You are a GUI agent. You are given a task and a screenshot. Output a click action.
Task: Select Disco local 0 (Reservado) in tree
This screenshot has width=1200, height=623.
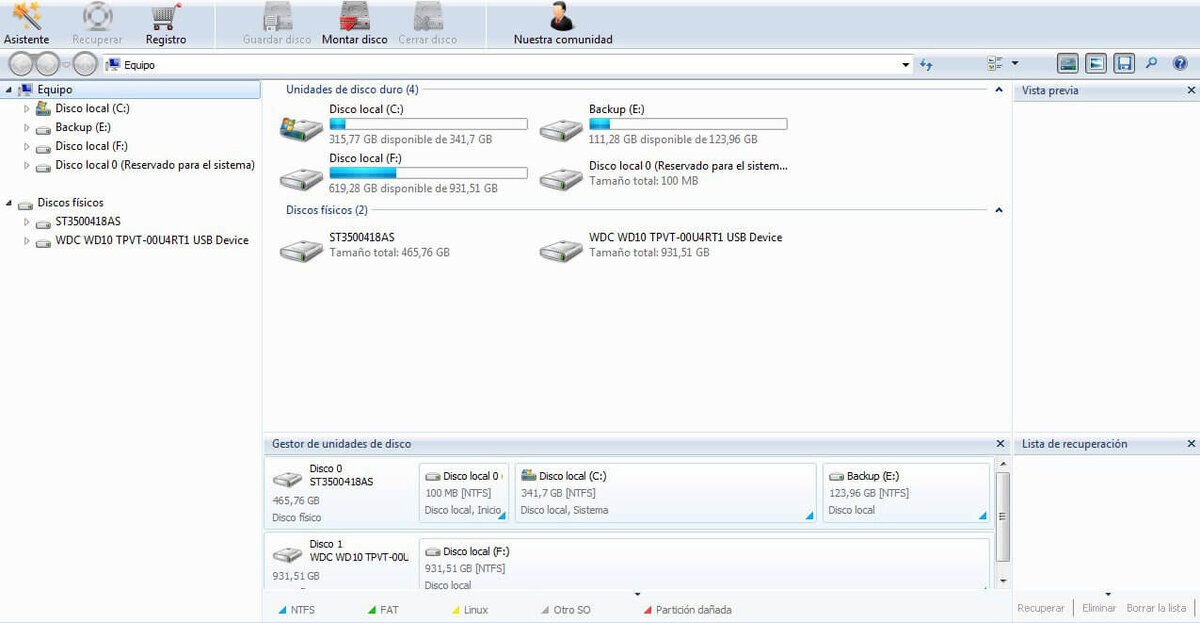pyautogui.click(x=155, y=165)
